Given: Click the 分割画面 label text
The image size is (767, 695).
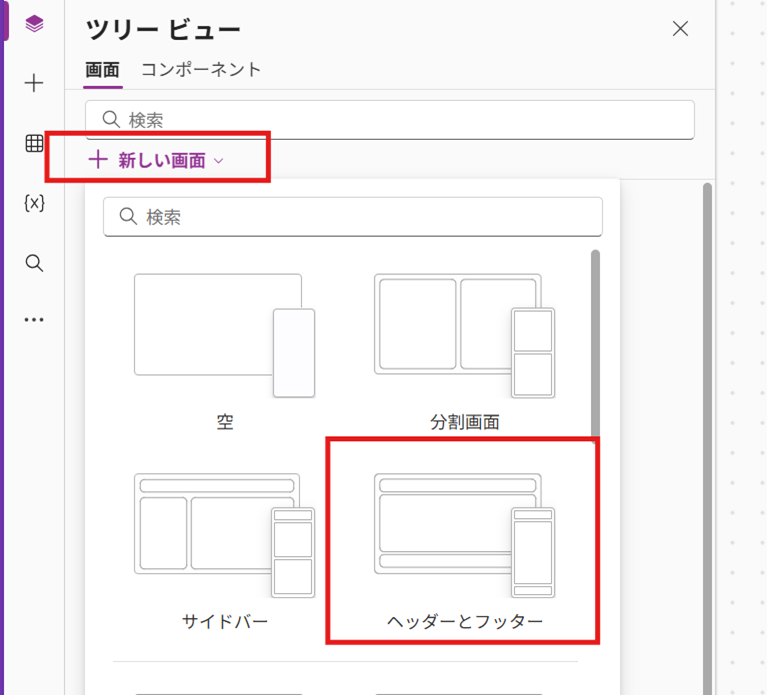Looking at the screenshot, I should 465,422.
